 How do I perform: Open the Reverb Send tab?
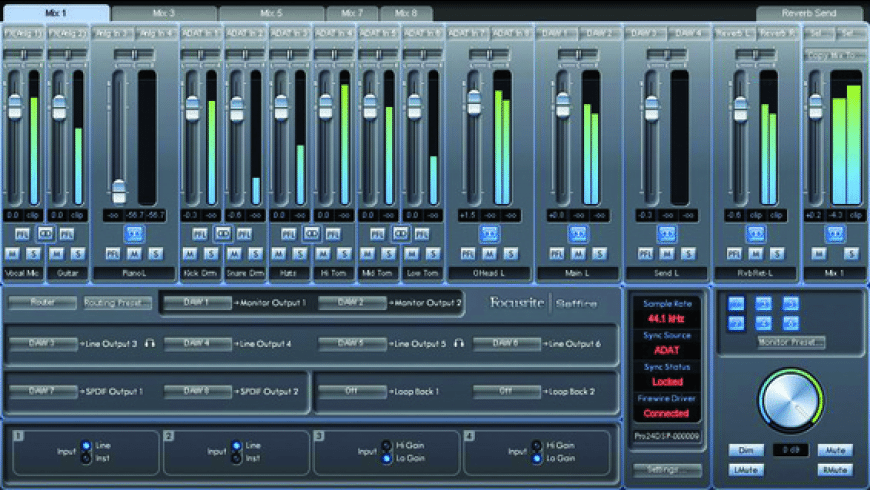(809, 13)
